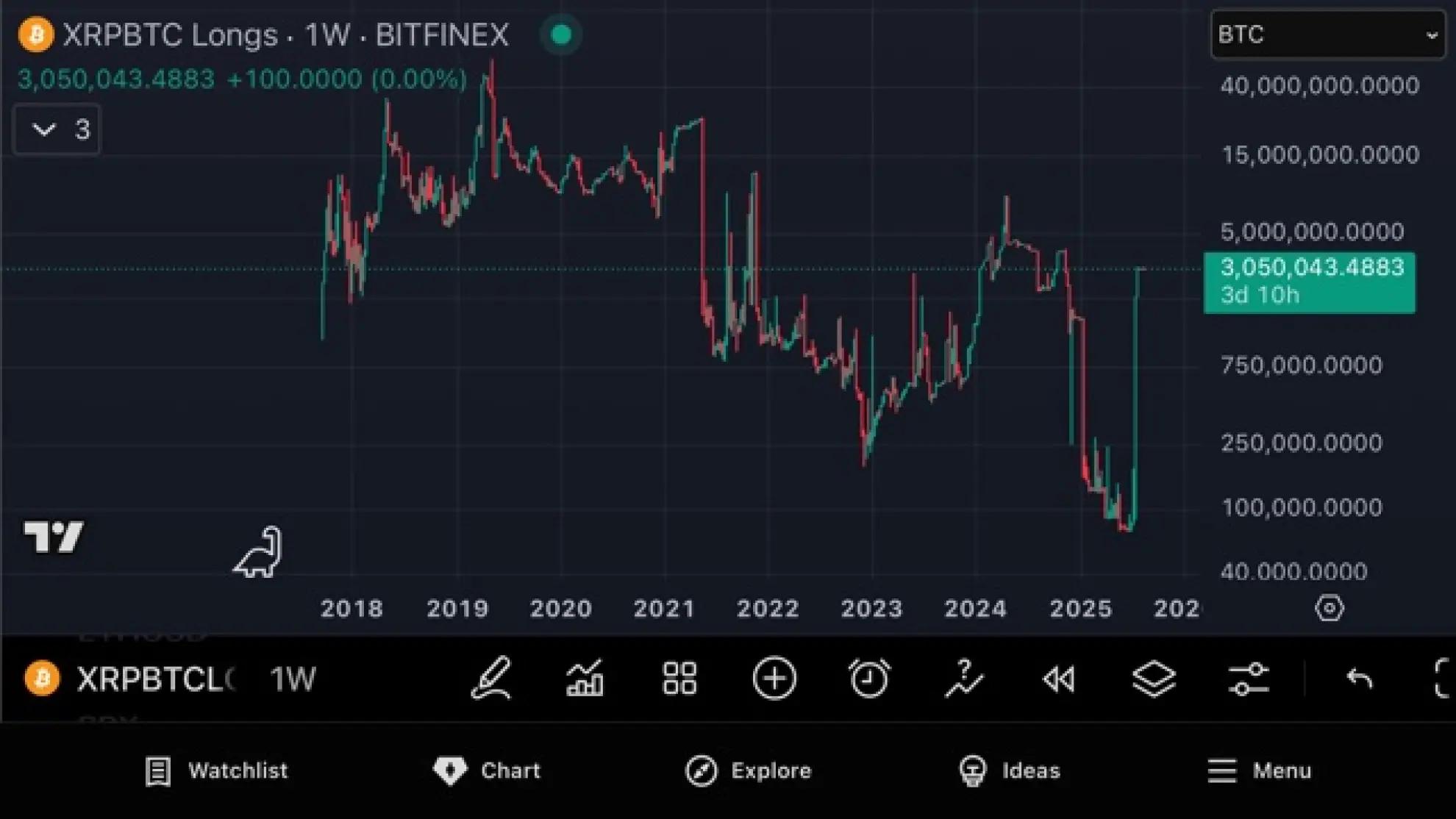Open the BTC currency dropdown
Viewport: 1456px width, 819px height.
1327,35
